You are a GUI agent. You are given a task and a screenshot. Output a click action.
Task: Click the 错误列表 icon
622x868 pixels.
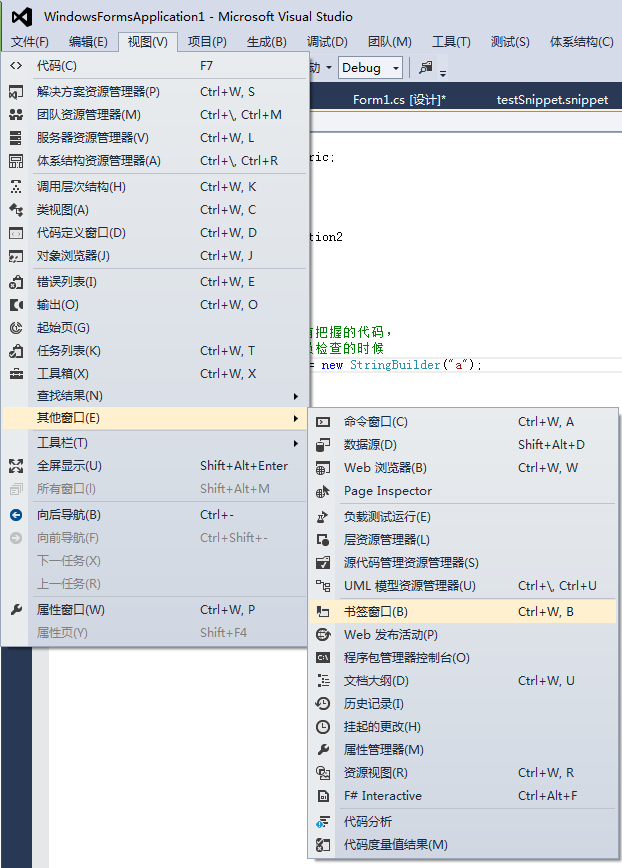click(x=16, y=282)
